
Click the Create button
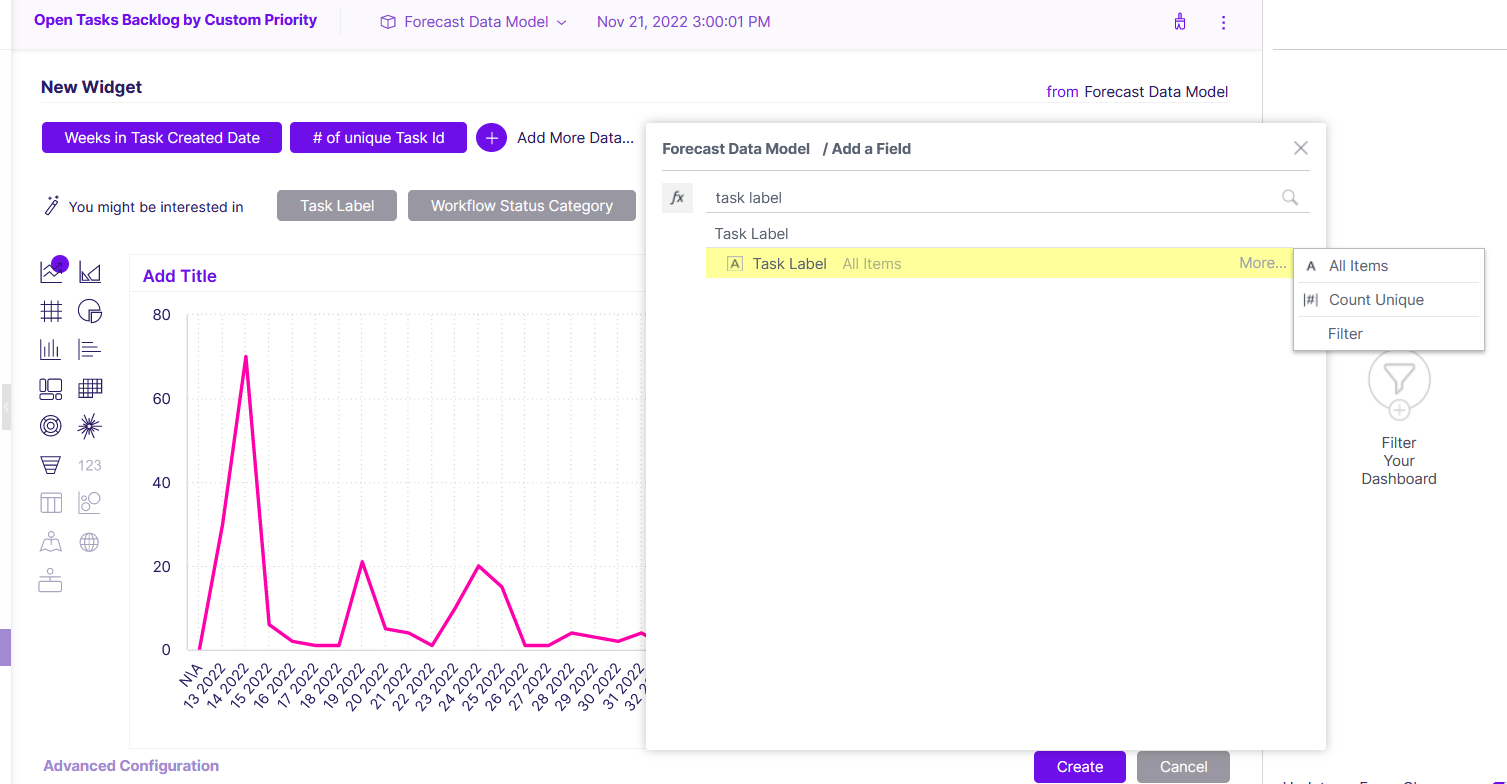pos(1080,767)
